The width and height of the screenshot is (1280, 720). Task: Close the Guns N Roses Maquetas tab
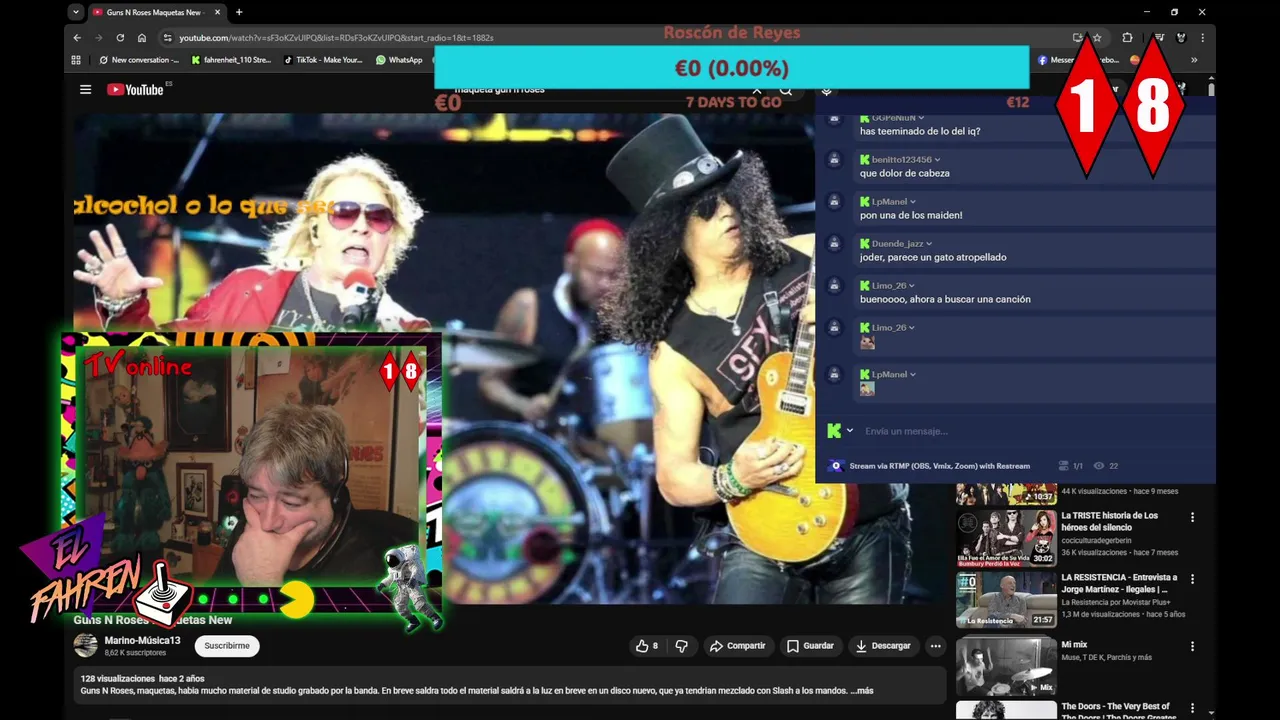point(217,12)
